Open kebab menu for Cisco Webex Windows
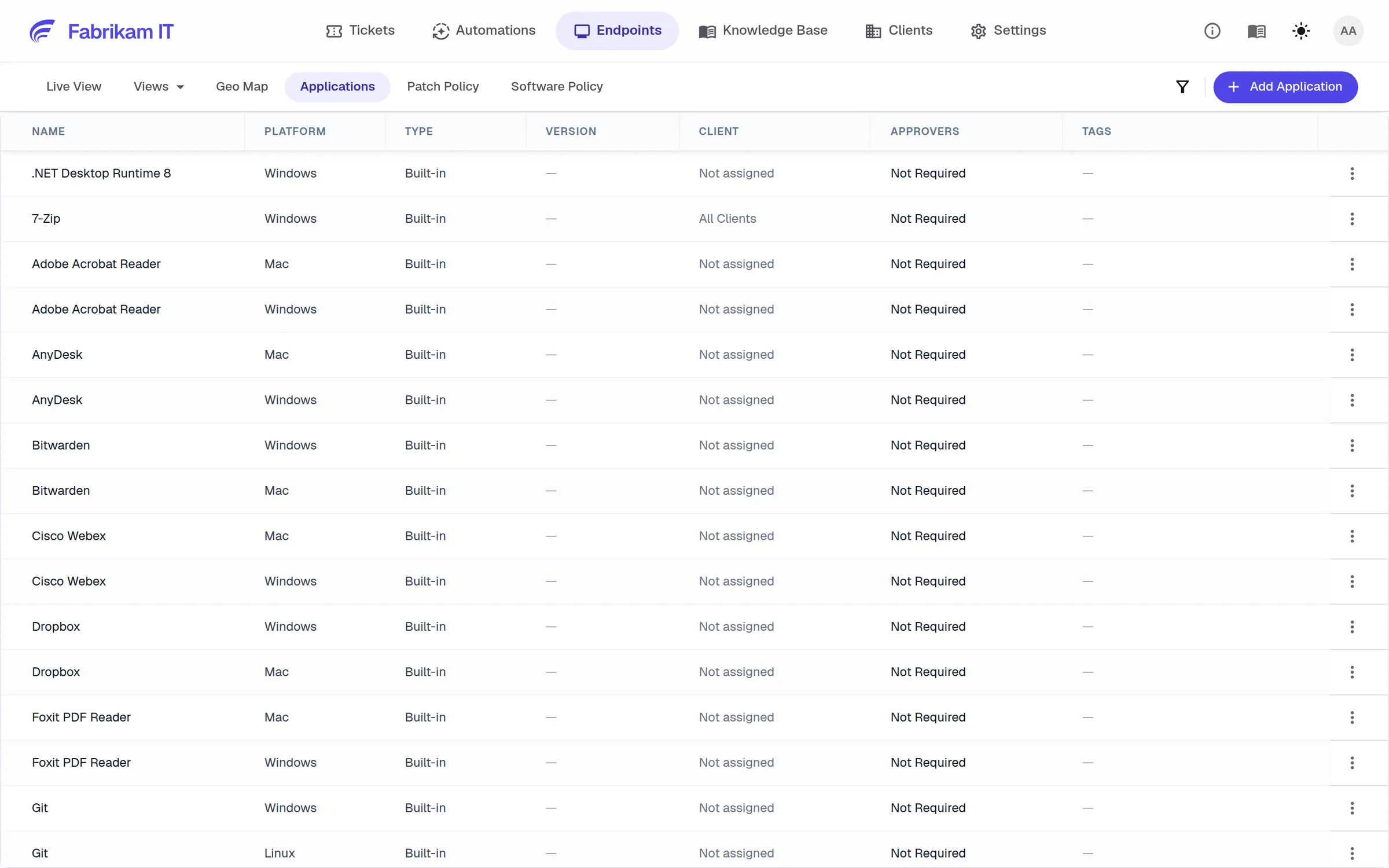 [x=1352, y=582]
